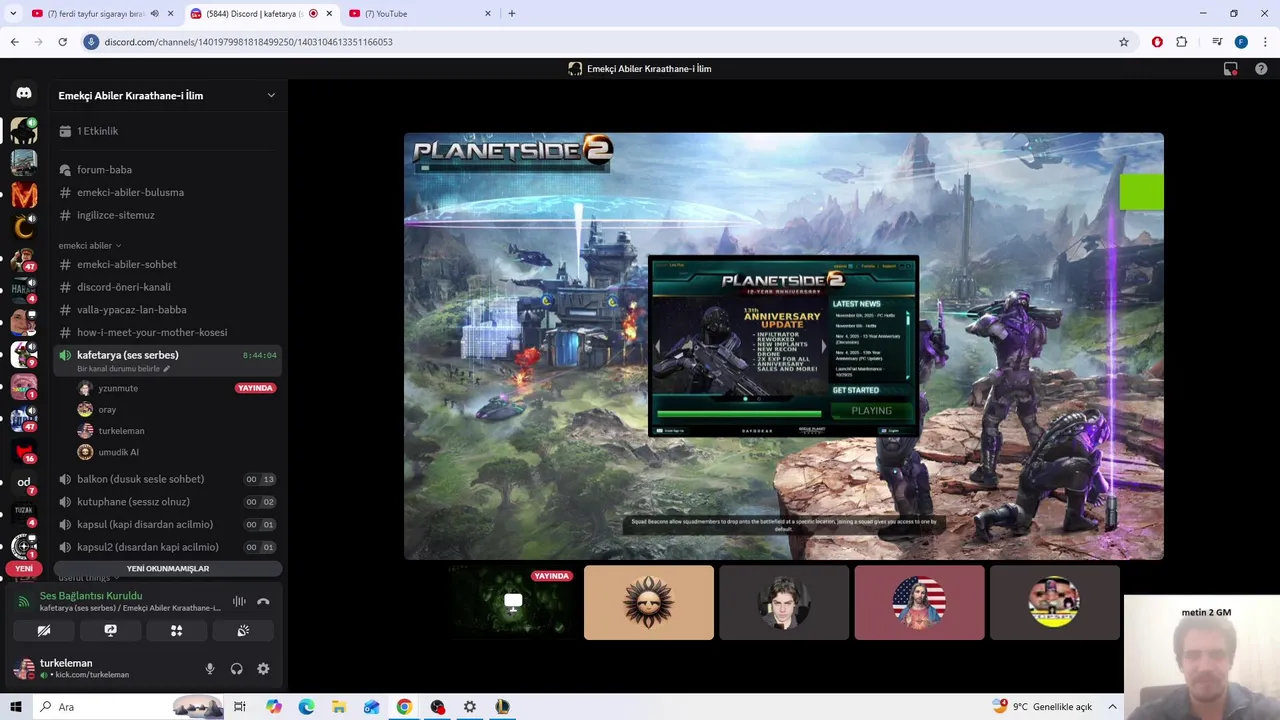Open the 1 Etkinlik events entry

167,131
